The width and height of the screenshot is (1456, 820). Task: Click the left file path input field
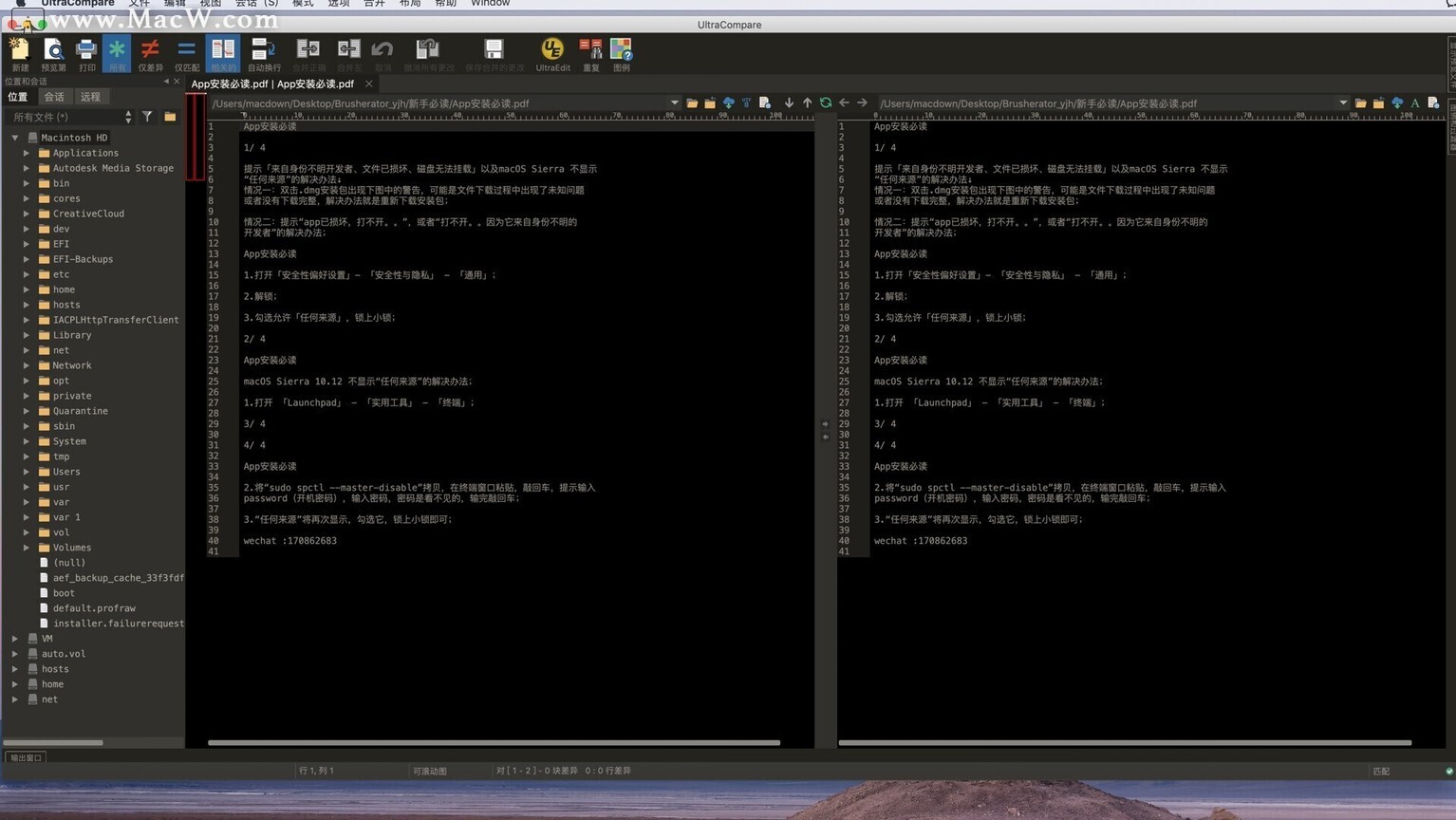tap(439, 102)
